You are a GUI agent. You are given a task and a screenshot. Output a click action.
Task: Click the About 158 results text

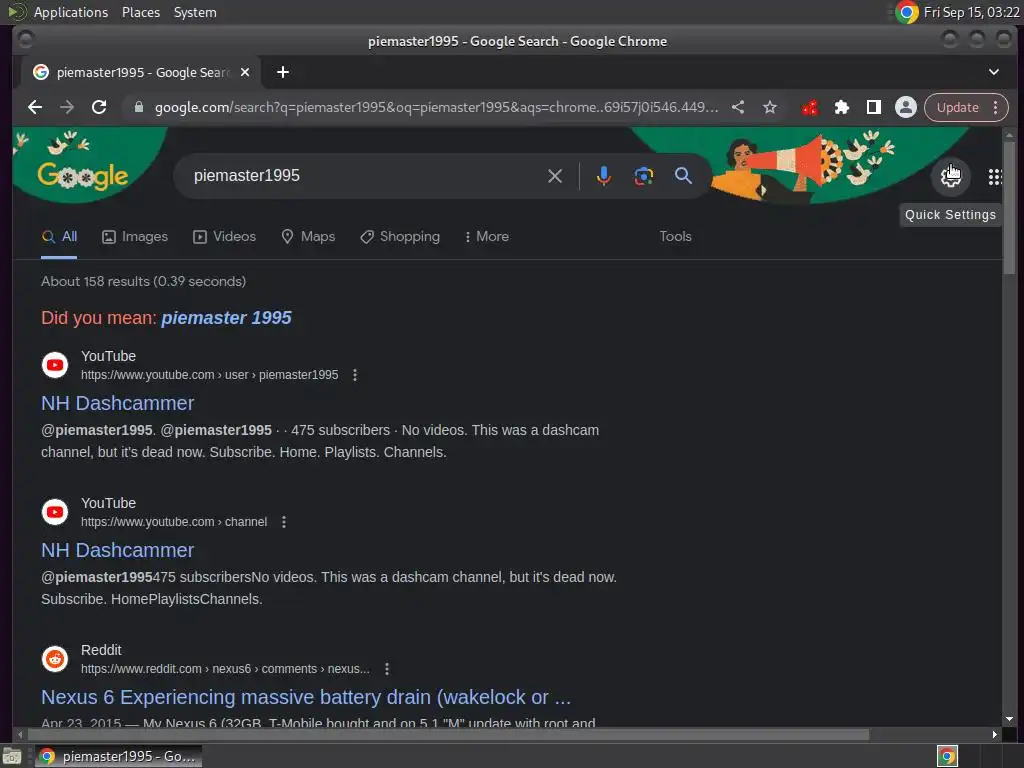point(143,281)
